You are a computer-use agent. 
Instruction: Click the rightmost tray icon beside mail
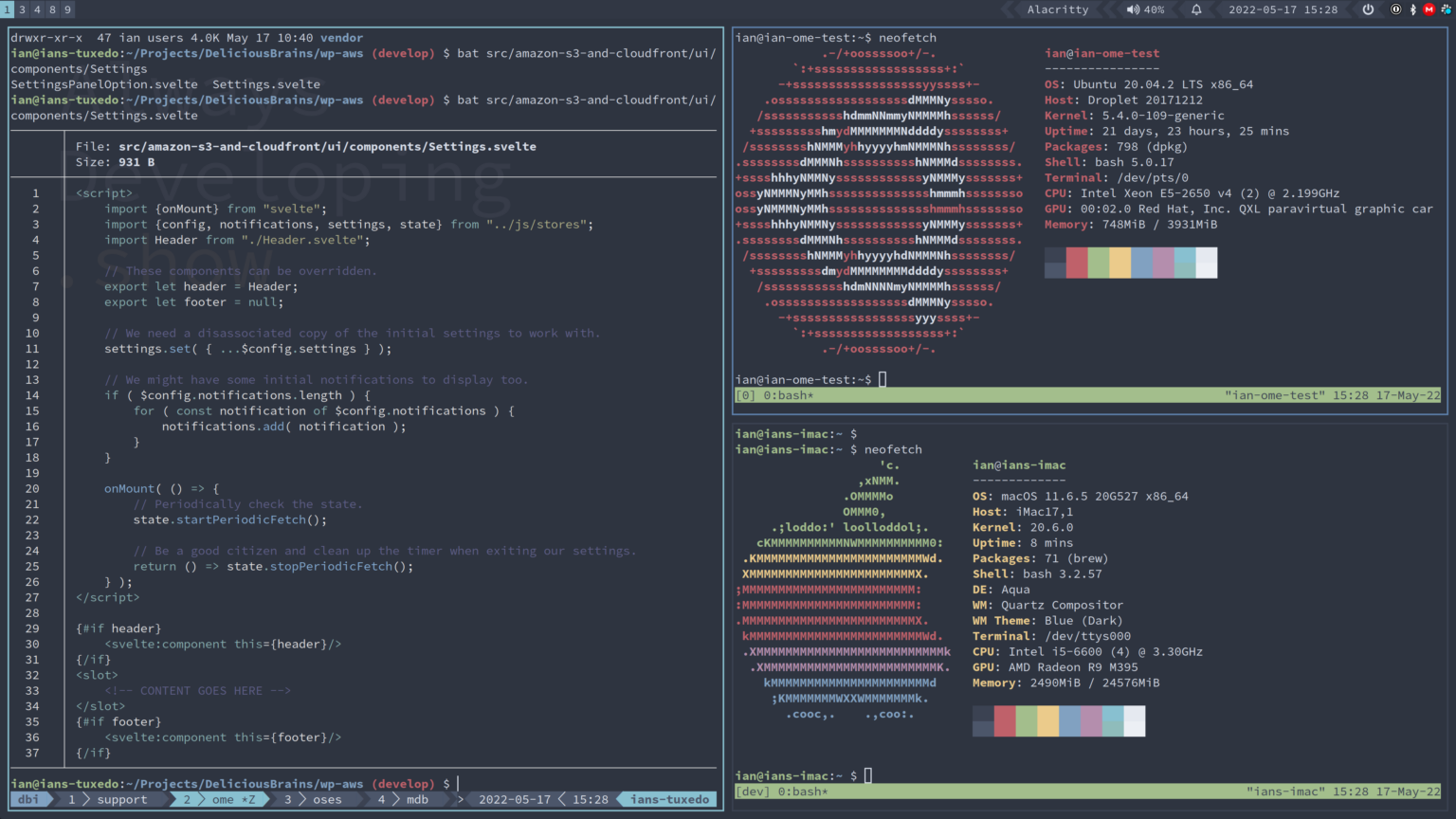1447,9
